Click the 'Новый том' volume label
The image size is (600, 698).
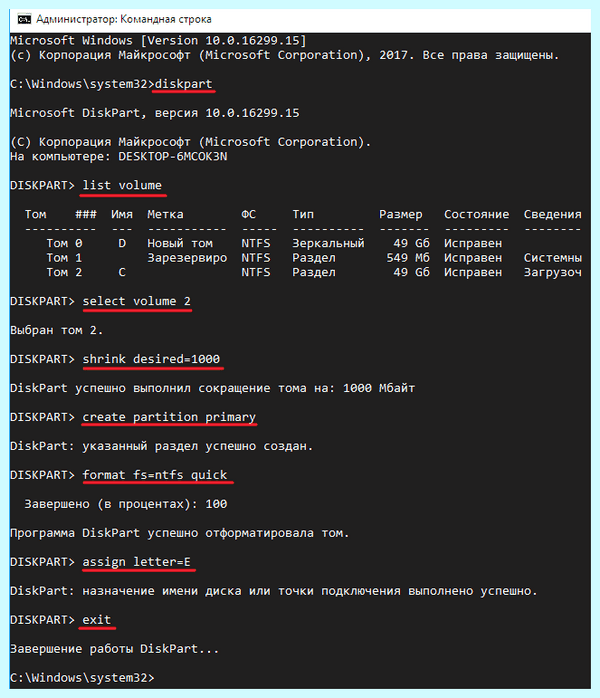(x=180, y=243)
